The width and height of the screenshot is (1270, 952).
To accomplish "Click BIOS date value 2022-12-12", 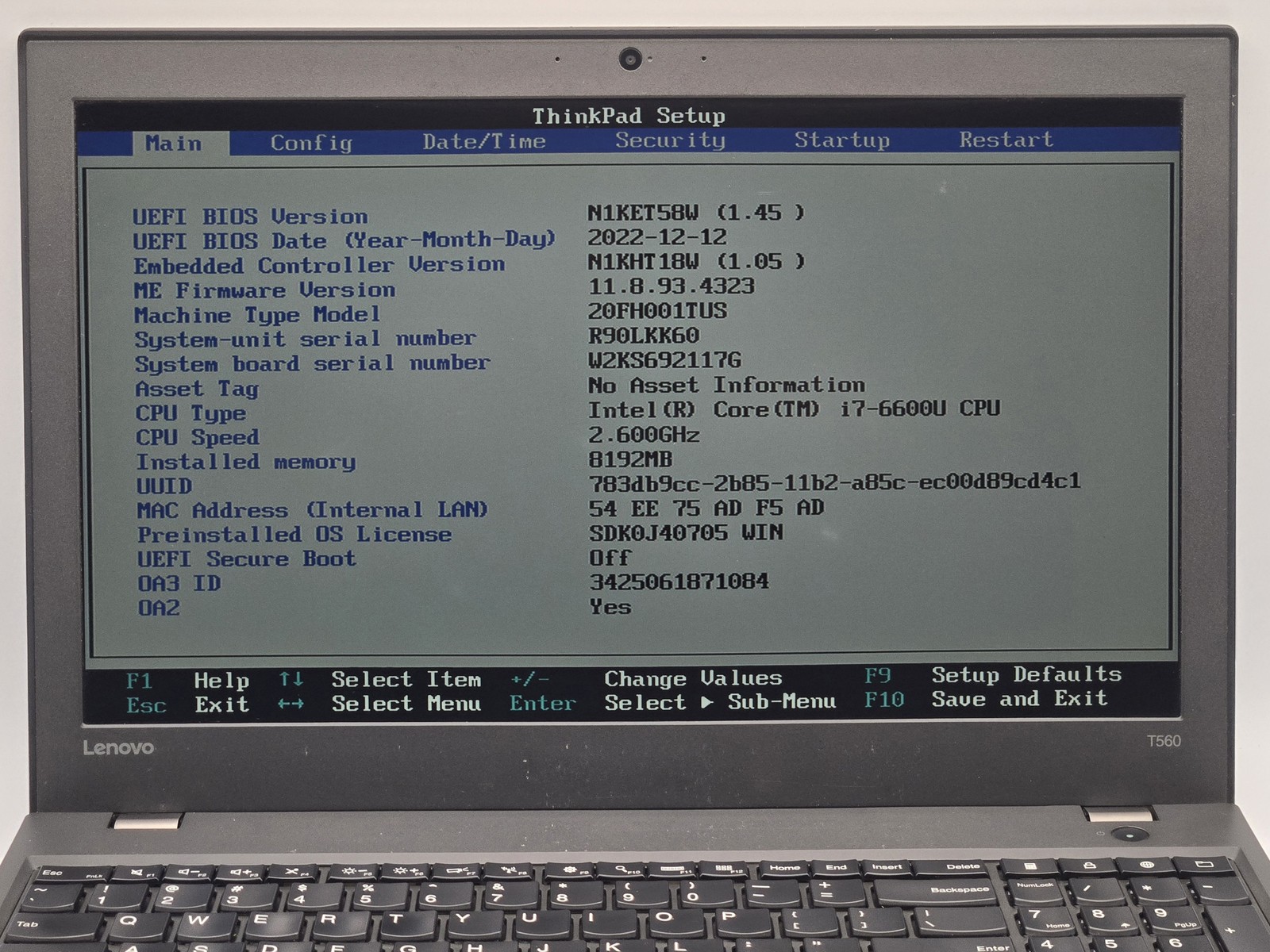I will pos(657,237).
